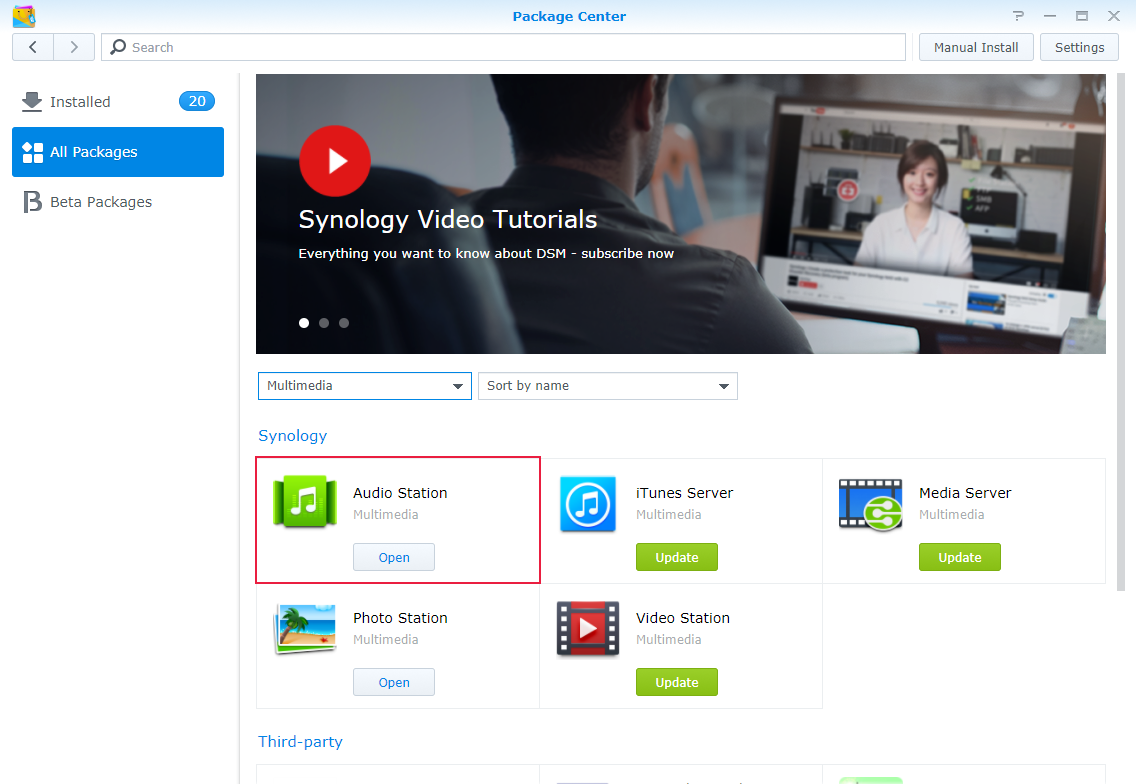The height and width of the screenshot is (784, 1136).
Task: Open help with the question mark icon
Action: click(x=1019, y=16)
